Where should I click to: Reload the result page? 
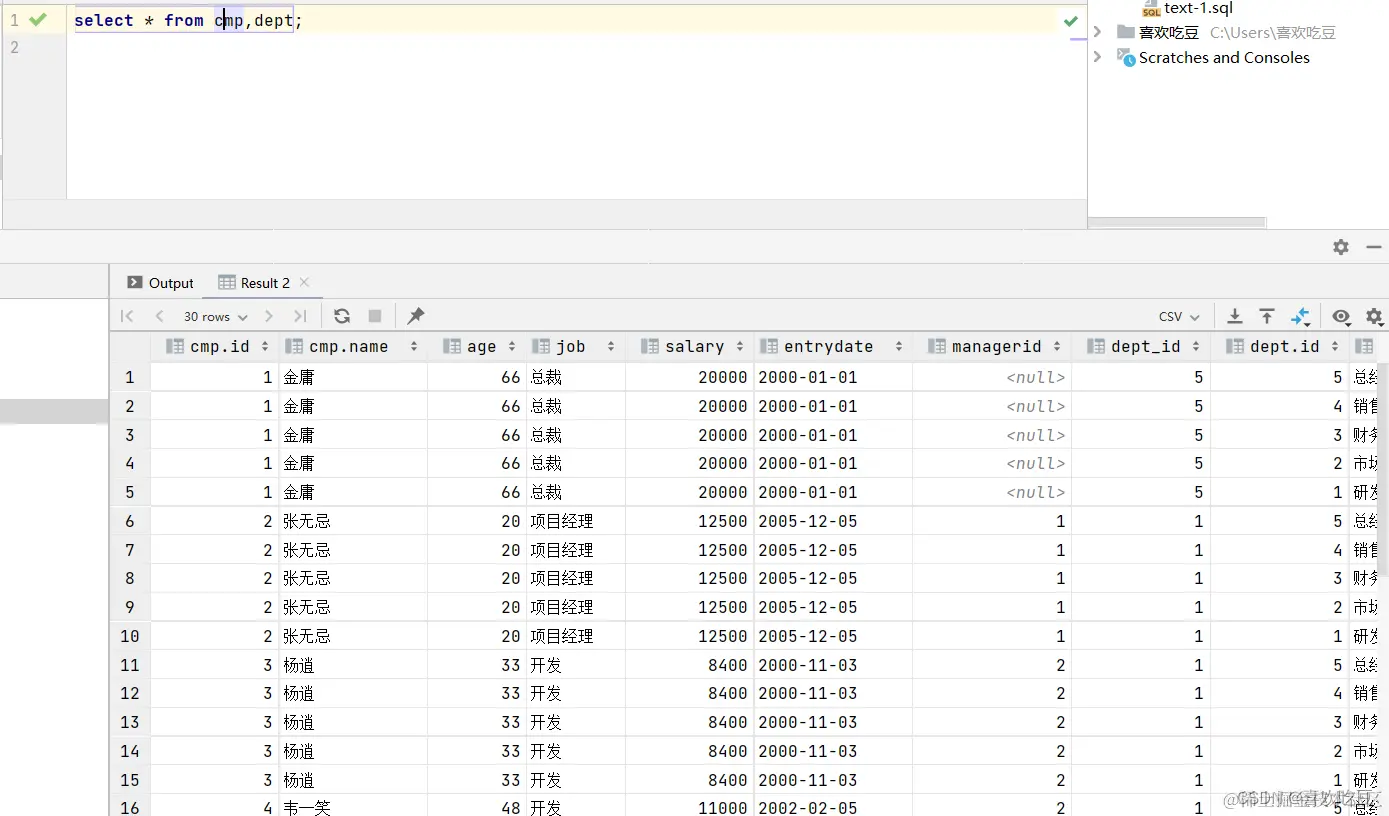coord(342,316)
